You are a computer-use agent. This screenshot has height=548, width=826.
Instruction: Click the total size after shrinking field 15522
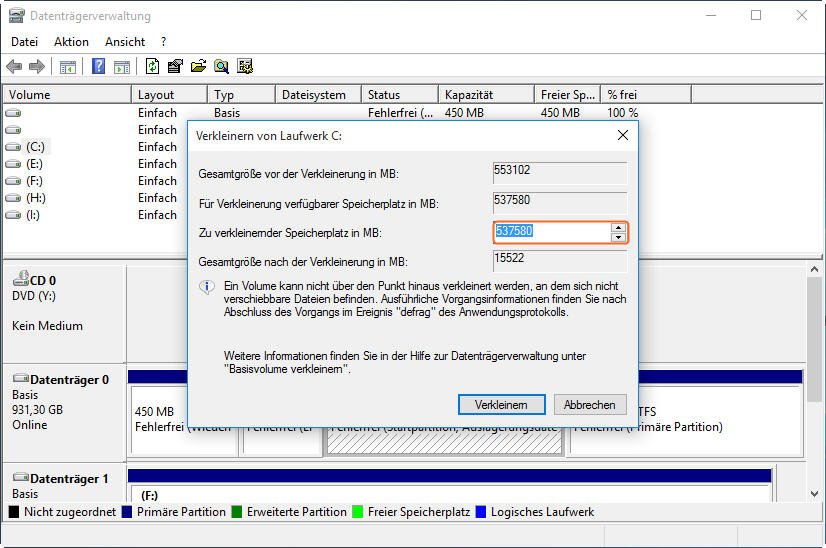click(560, 261)
